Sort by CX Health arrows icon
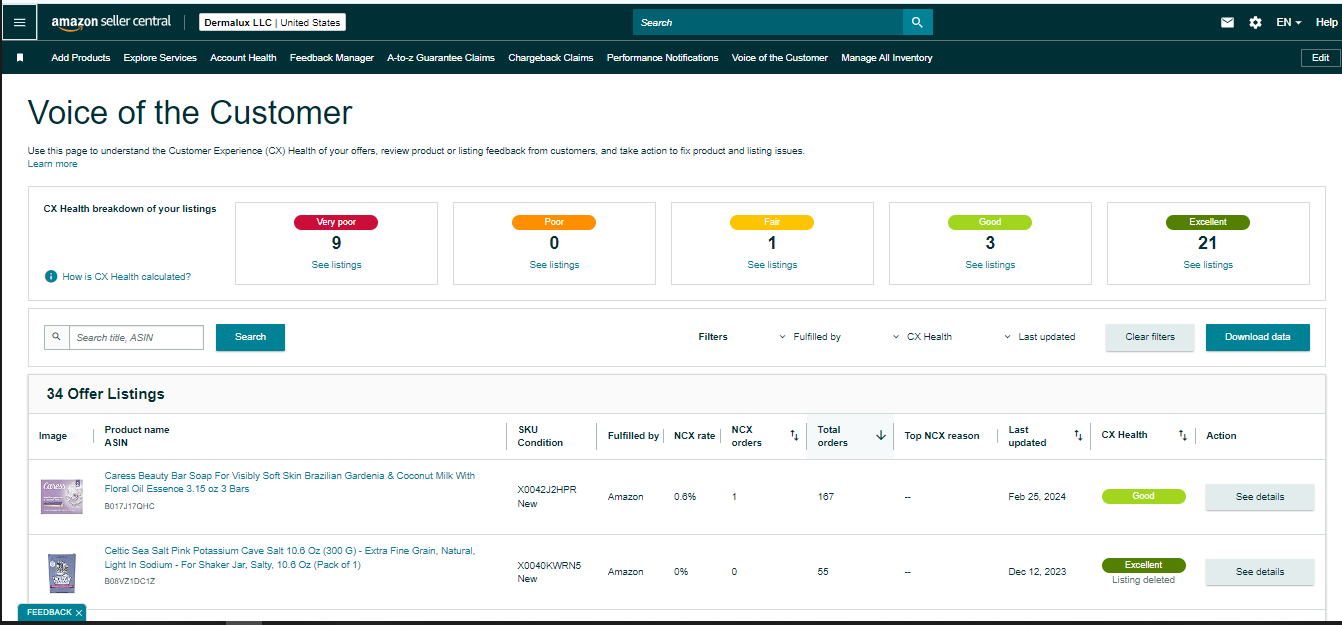The width and height of the screenshot is (1342, 625). tap(1182, 435)
